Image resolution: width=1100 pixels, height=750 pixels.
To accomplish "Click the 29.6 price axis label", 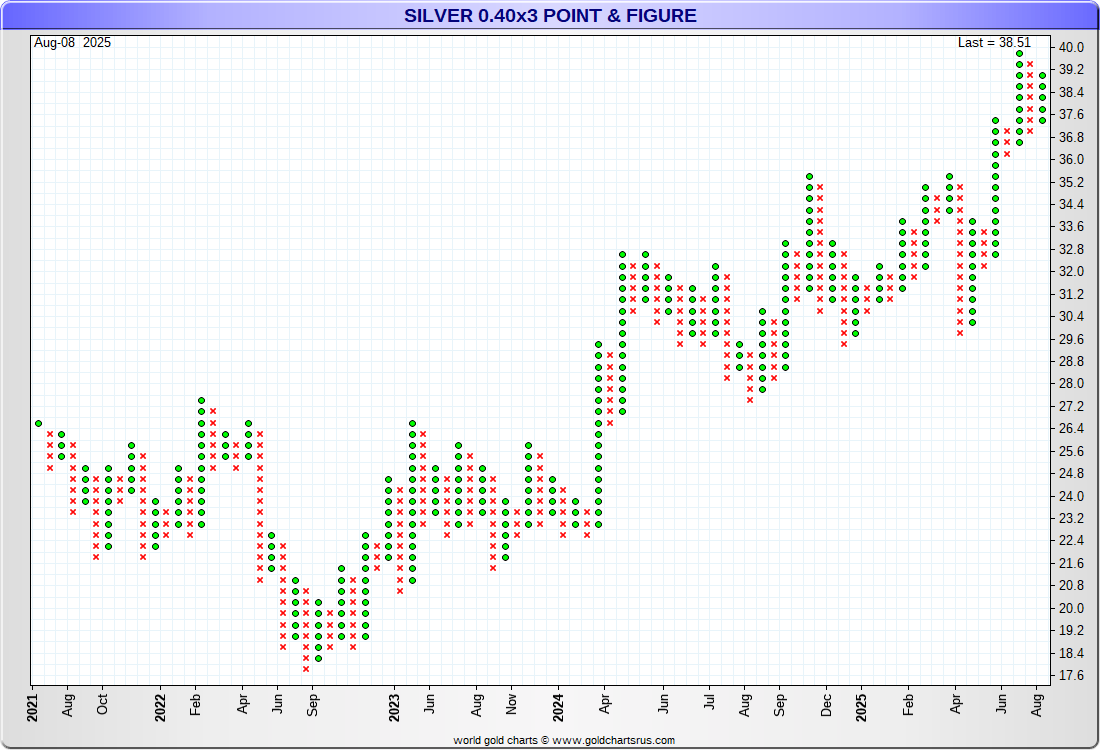I will tap(1071, 340).
